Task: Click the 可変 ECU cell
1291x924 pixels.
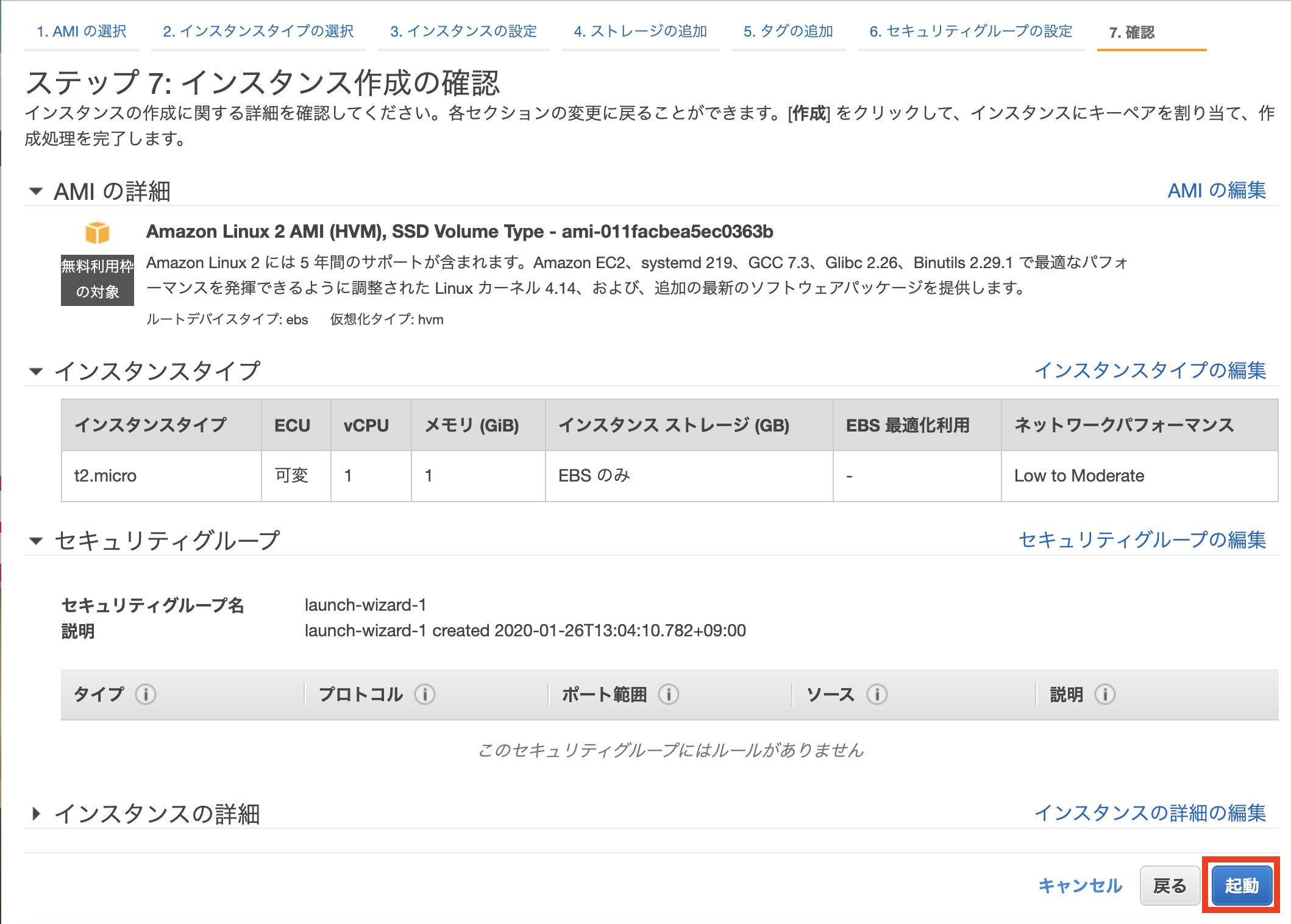Action: pyautogui.click(x=296, y=476)
